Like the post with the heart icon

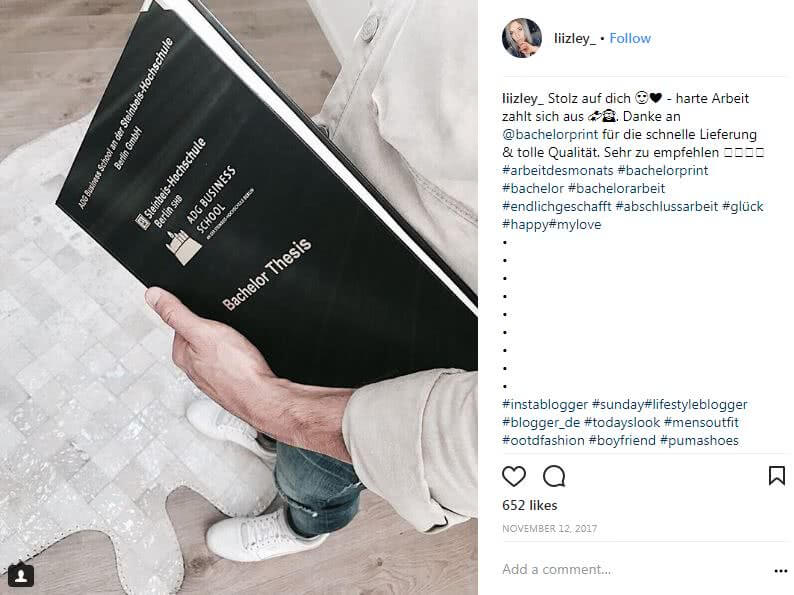[x=513, y=477]
